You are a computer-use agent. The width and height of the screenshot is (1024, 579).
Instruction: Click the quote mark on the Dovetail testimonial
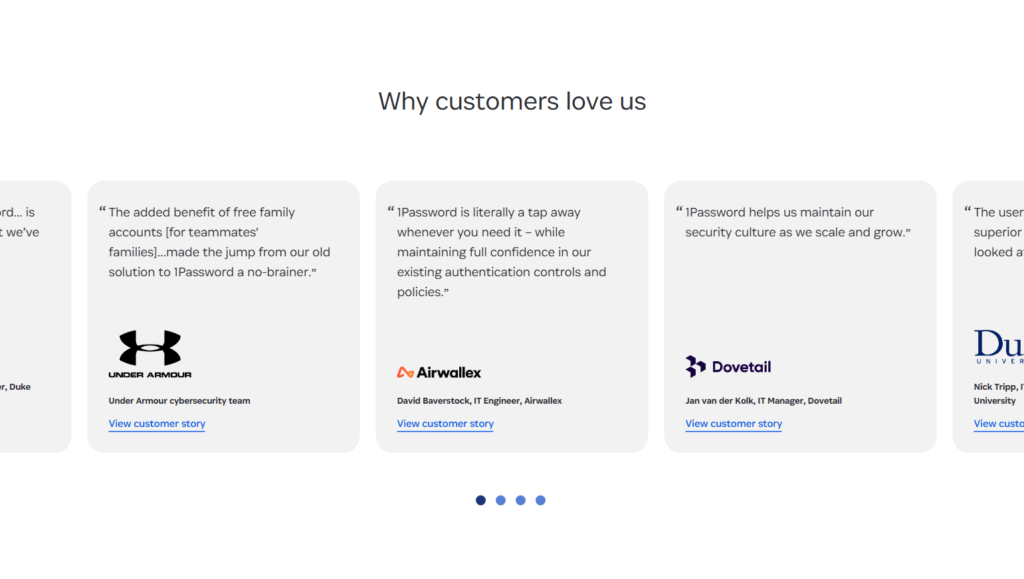[x=678, y=208]
